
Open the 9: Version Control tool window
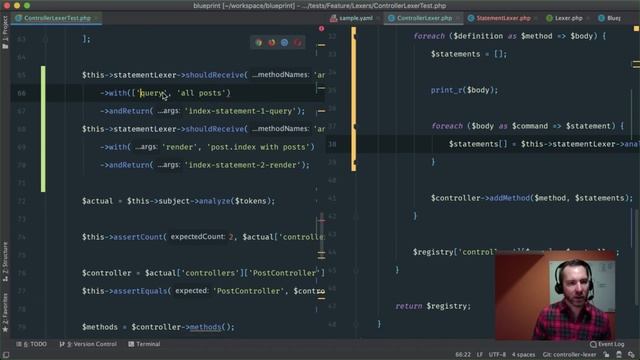coord(88,344)
